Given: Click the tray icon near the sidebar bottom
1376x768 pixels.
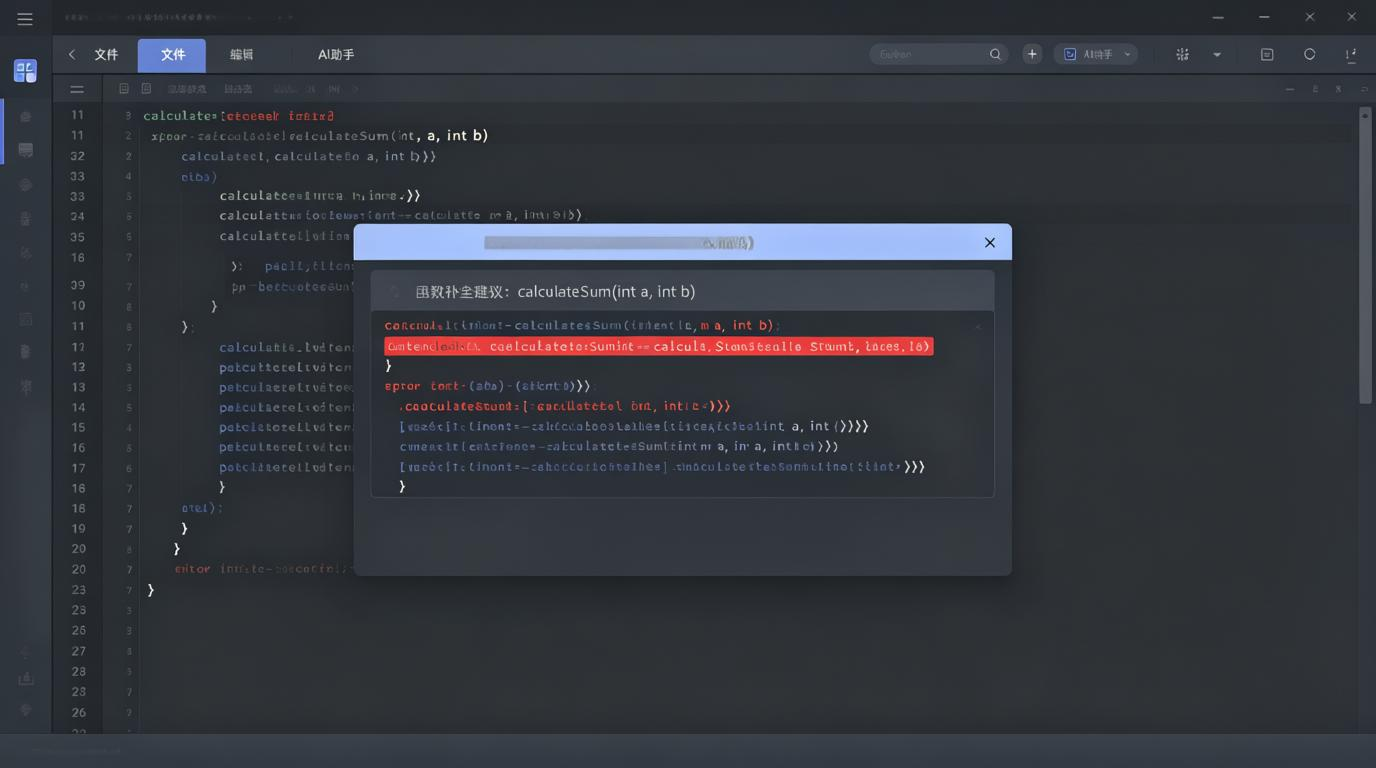Looking at the screenshot, I should (26, 679).
